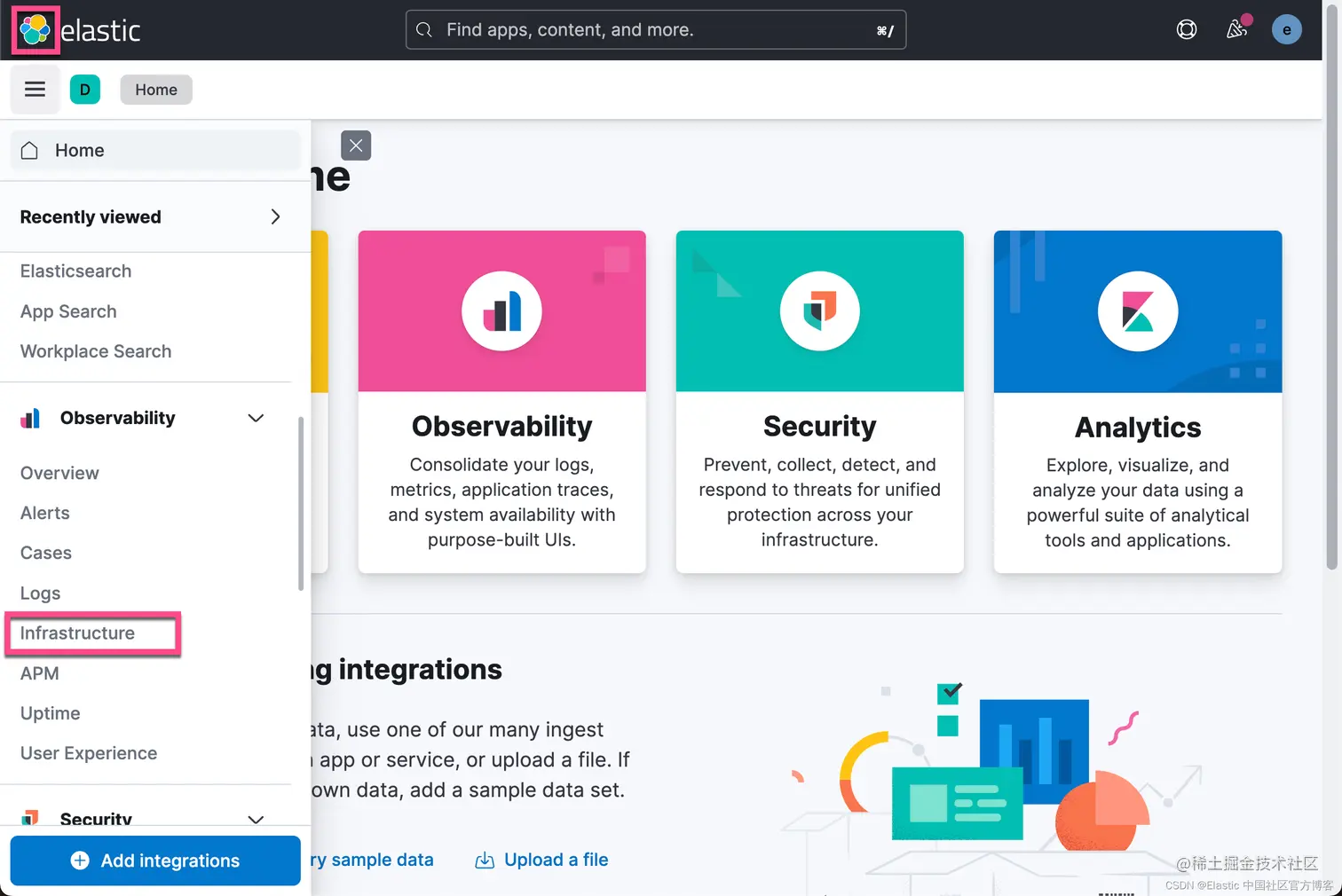Open Cases under Observability
This screenshot has height=896, width=1342.
pyautogui.click(x=45, y=553)
